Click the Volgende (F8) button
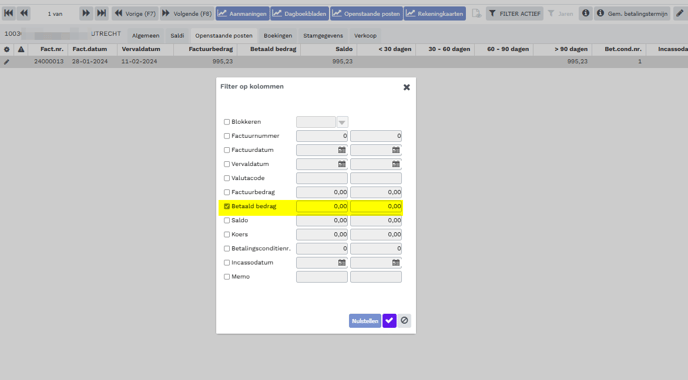The height and width of the screenshot is (380, 688). click(x=187, y=14)
